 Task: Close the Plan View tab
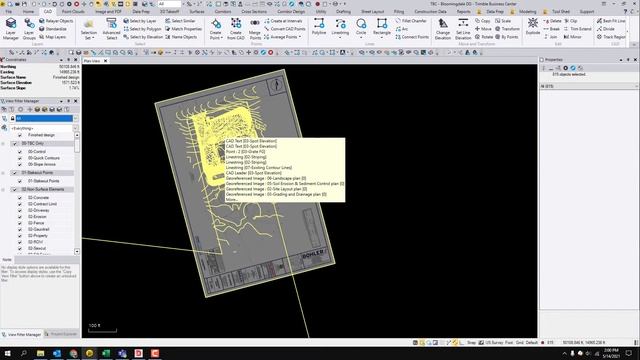[105, 61]
